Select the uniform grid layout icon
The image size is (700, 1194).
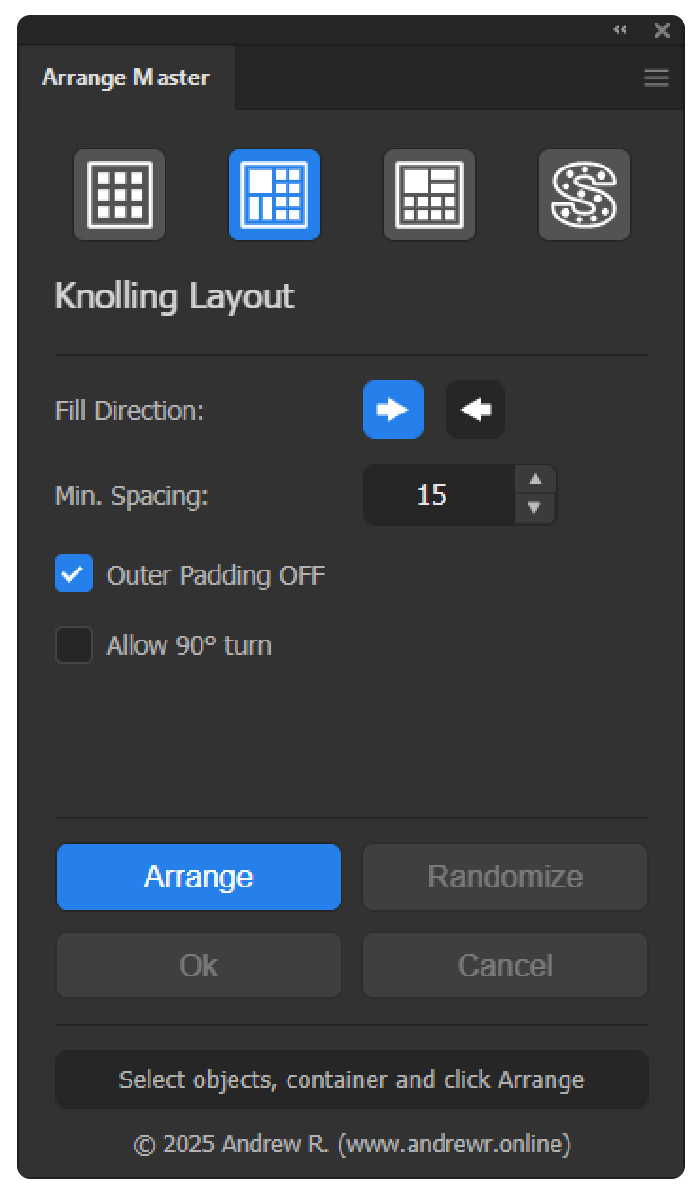119,195
